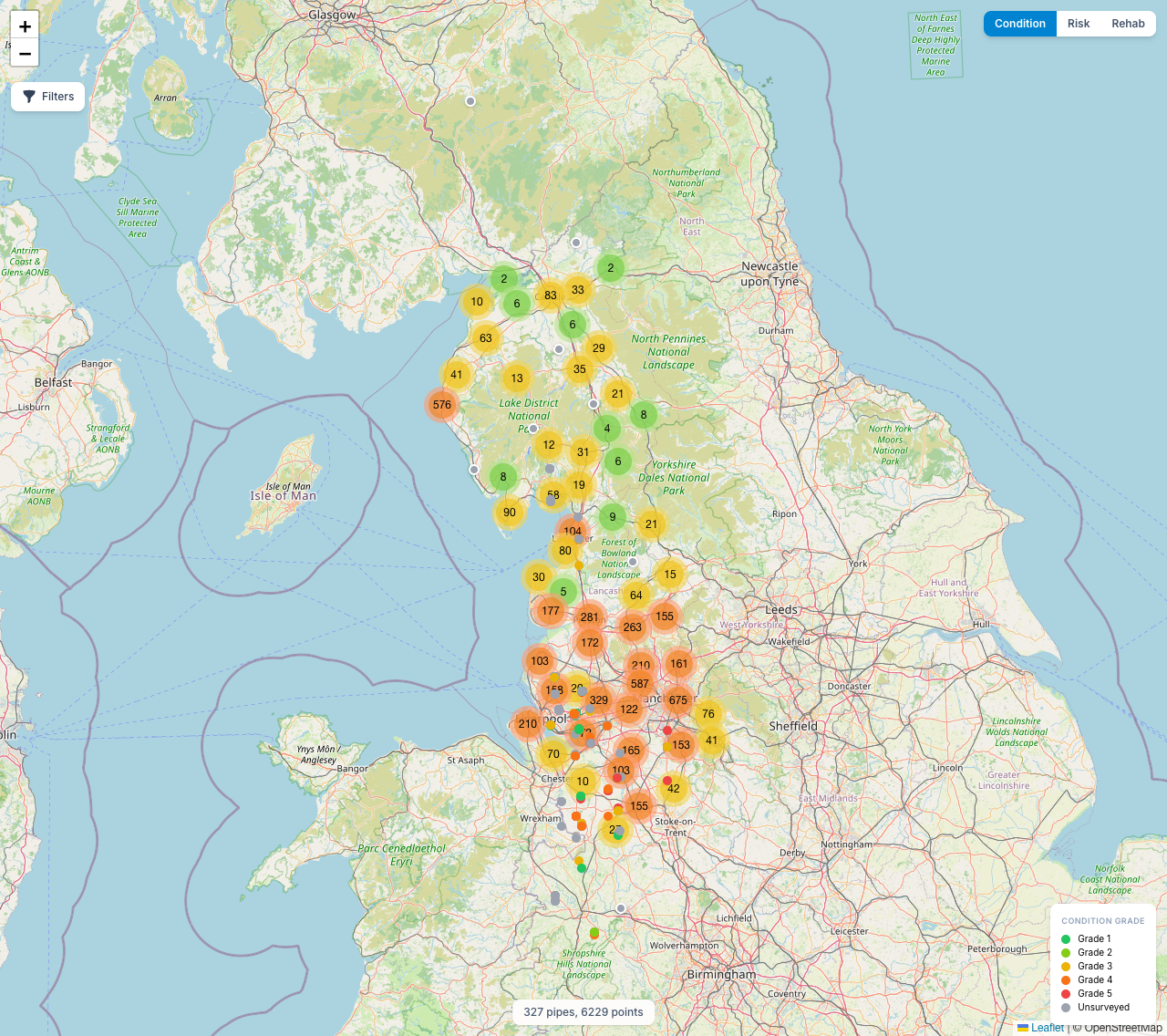Select the 153 cluster marker
Image resolution: width=1167 pixels, height=1036 pixels.
coord(681,745)
